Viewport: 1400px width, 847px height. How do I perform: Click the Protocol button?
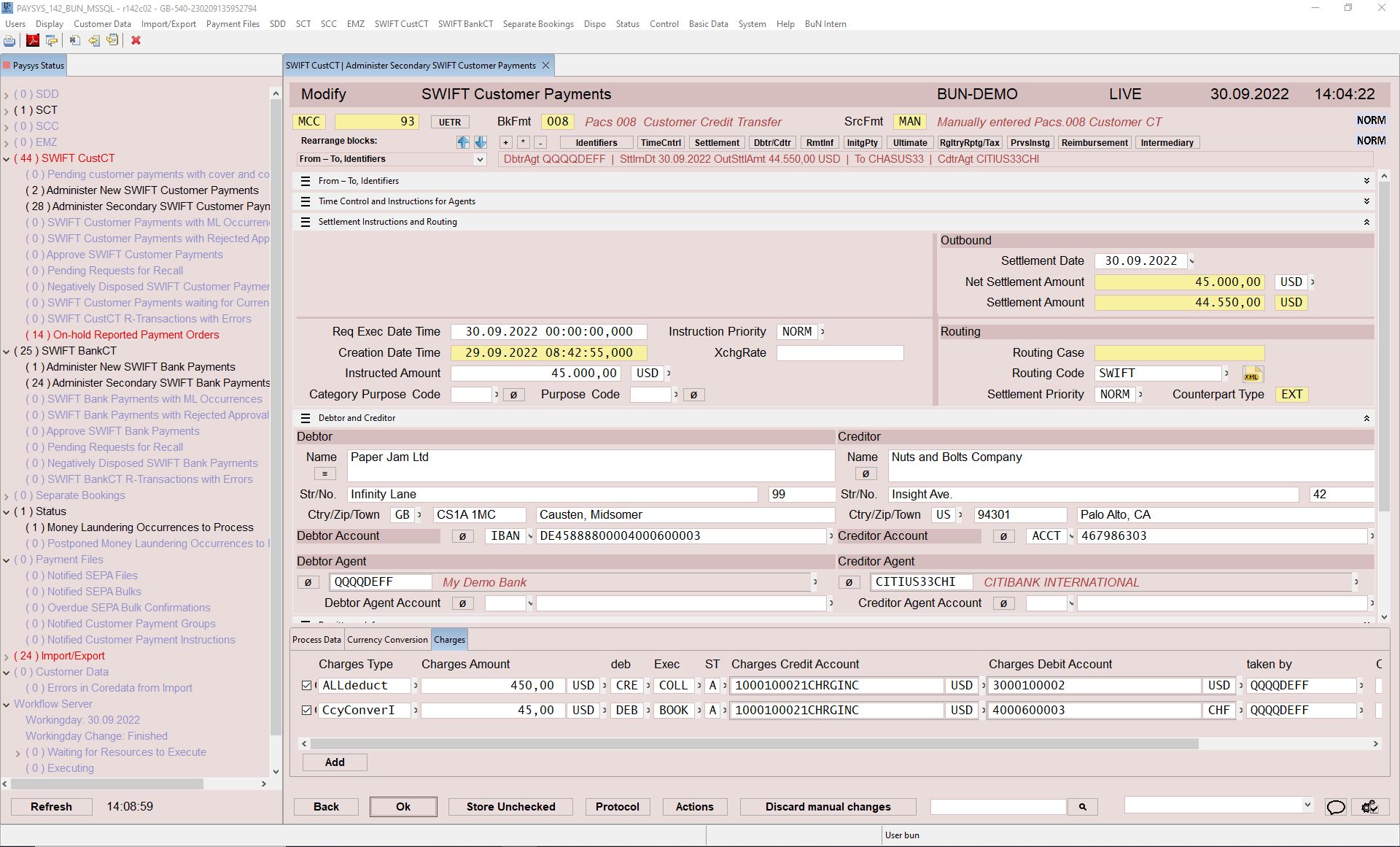617,807
